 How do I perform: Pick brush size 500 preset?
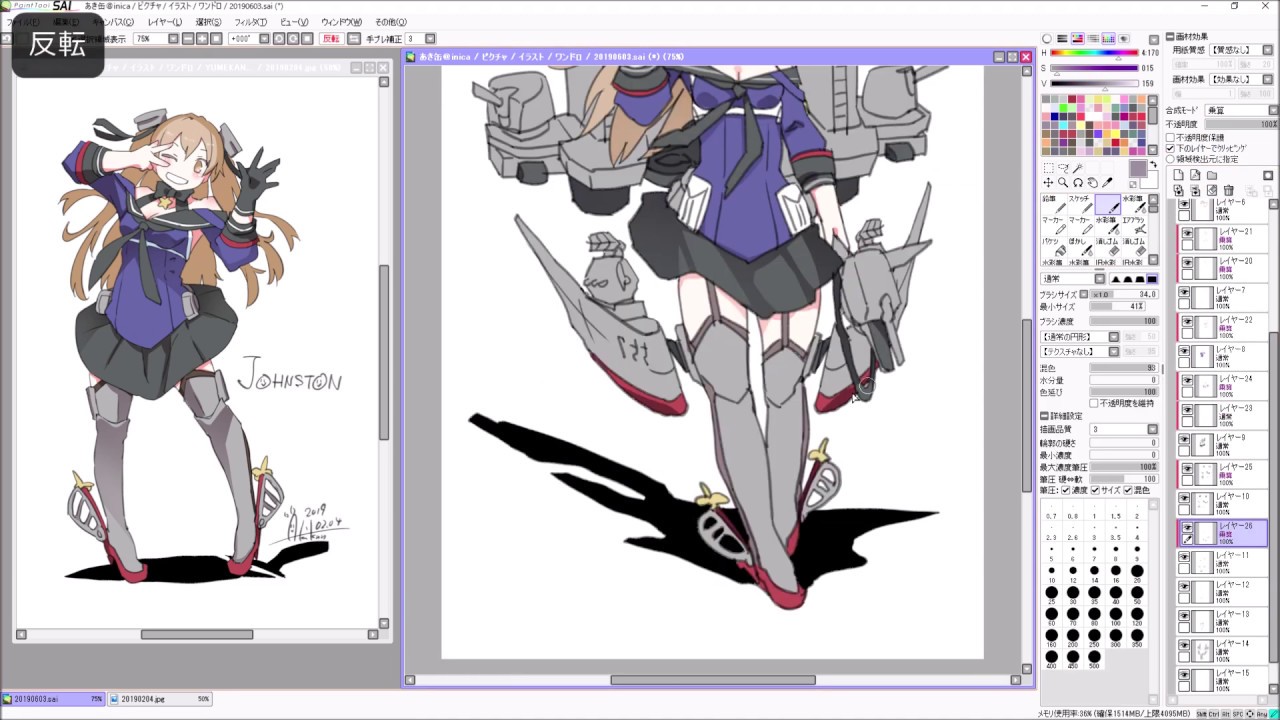[x=1094, y=658]
